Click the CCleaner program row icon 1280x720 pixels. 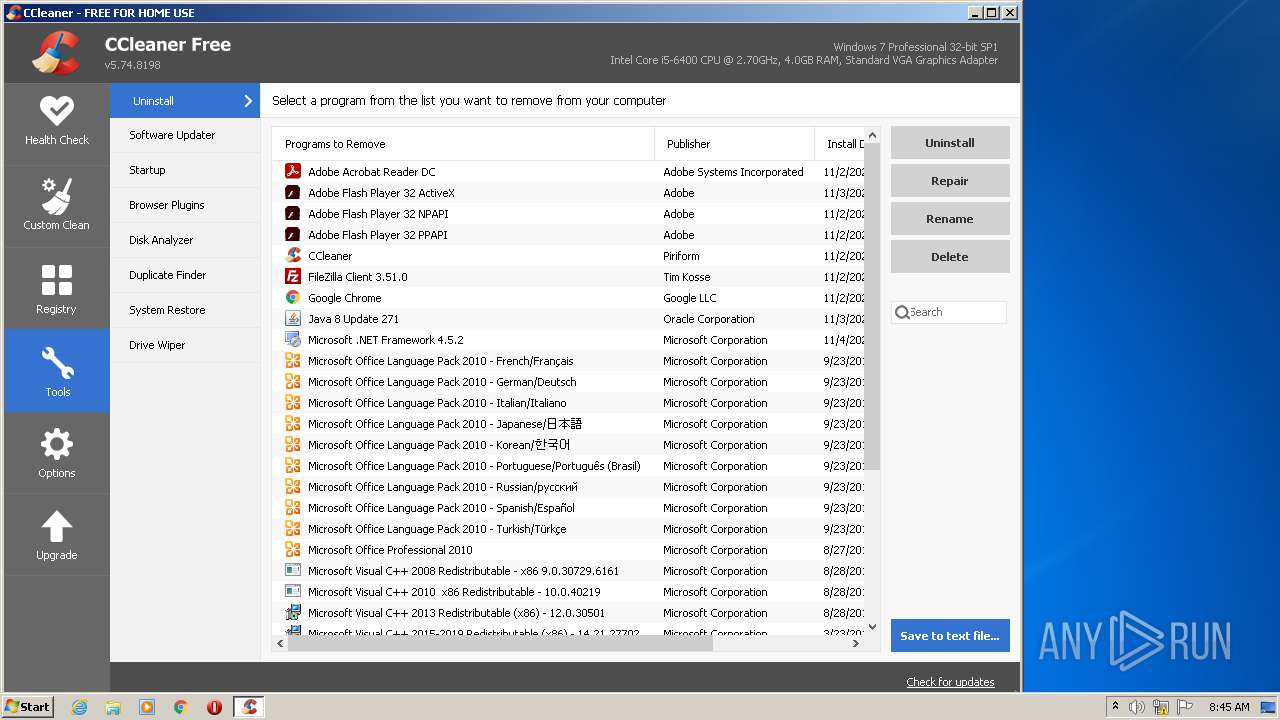(293, 255)
